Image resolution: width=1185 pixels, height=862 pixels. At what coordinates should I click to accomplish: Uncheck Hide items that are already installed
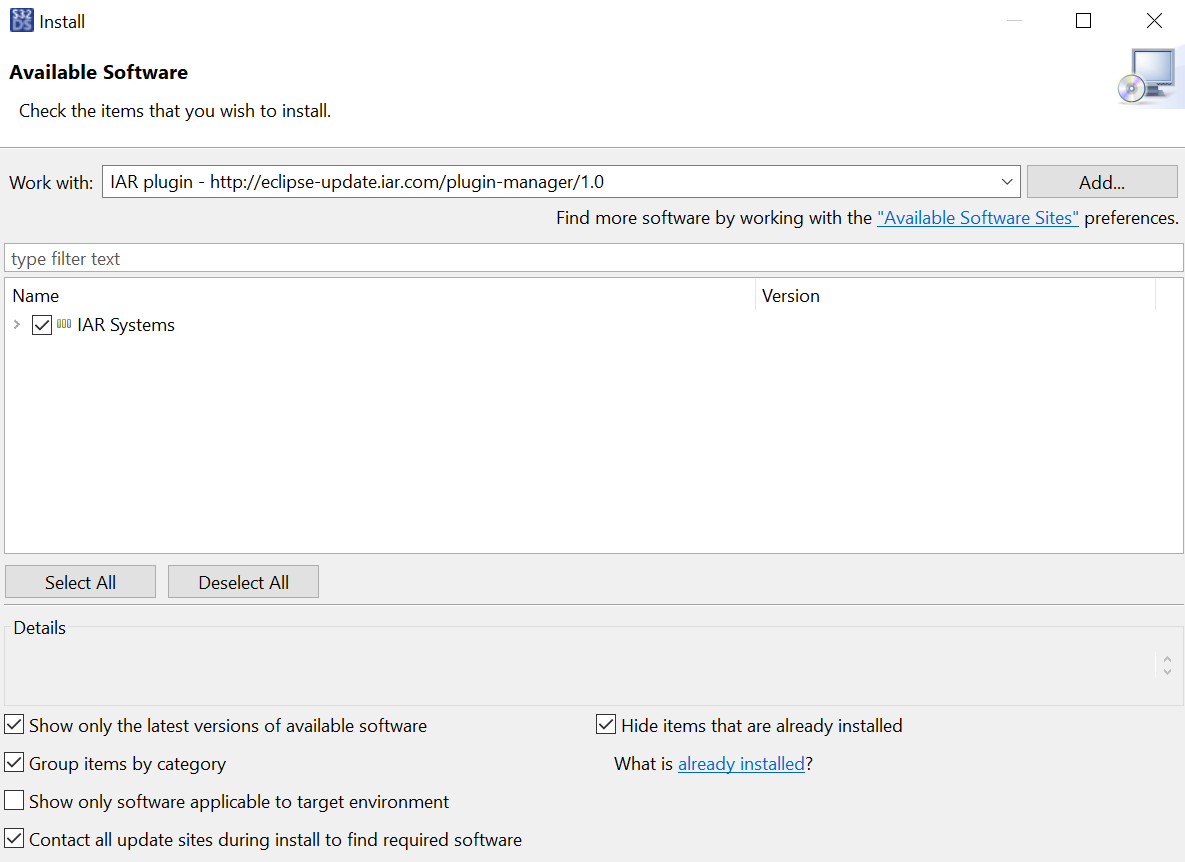(606, 725)
